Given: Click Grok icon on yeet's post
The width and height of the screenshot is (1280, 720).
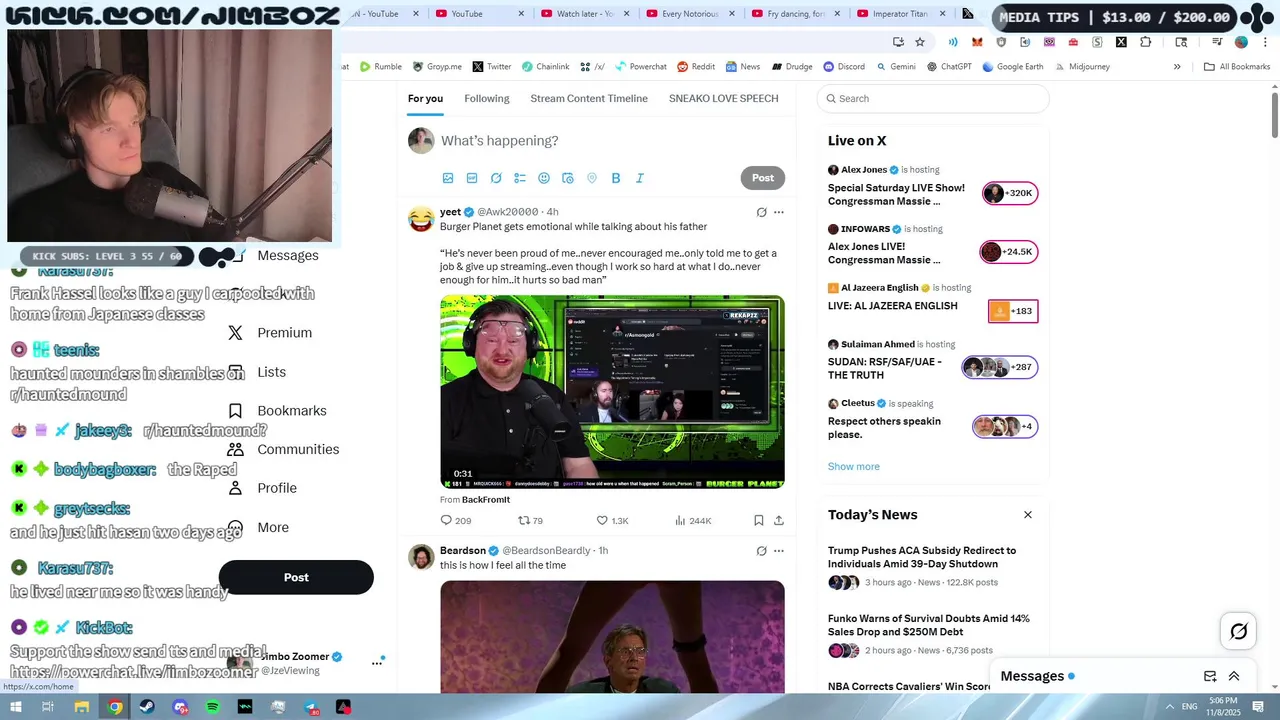Looking at the screenshot, I should click(x=761, y=212).
